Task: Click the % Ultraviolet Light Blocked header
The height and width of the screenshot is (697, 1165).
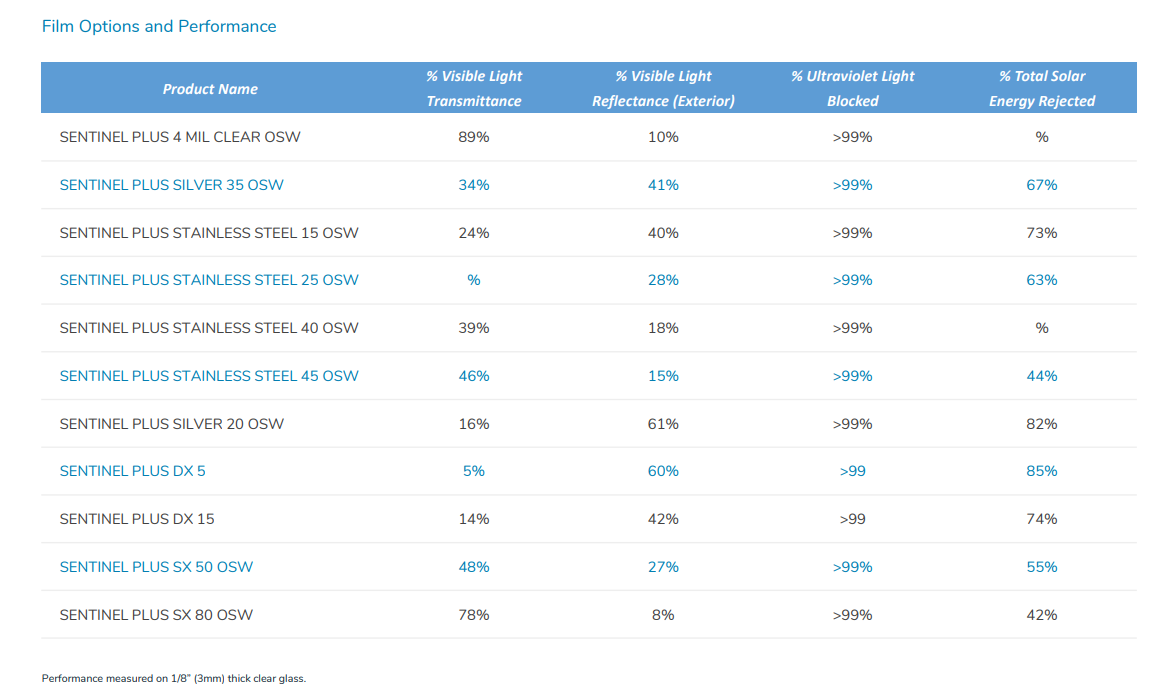Action: coord(852,88)
